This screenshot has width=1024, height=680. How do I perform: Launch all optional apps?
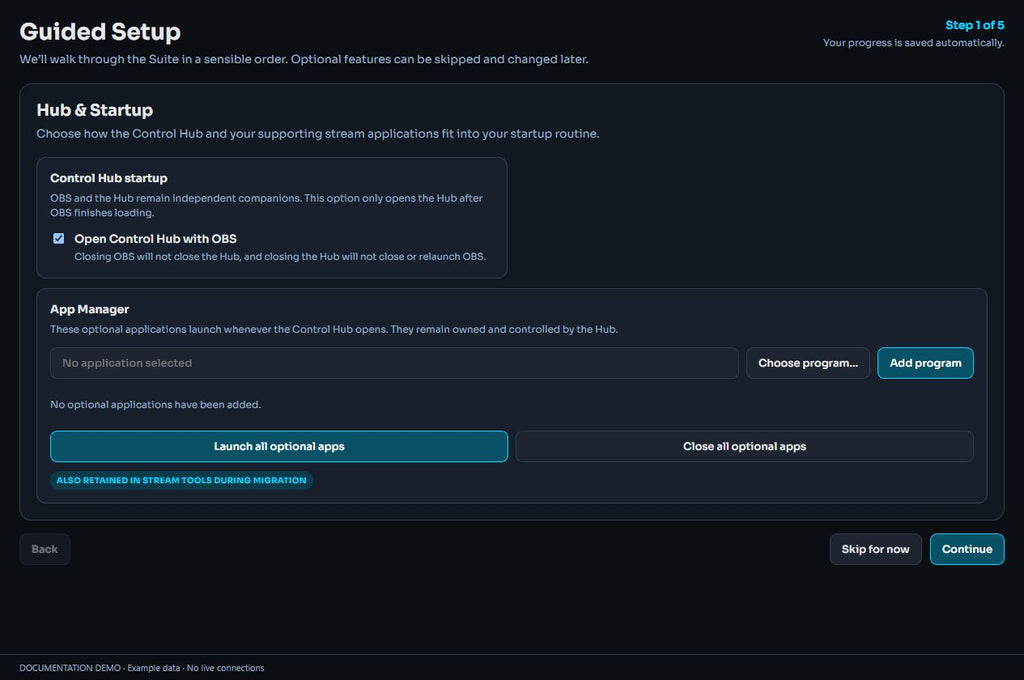click(279, 446)
